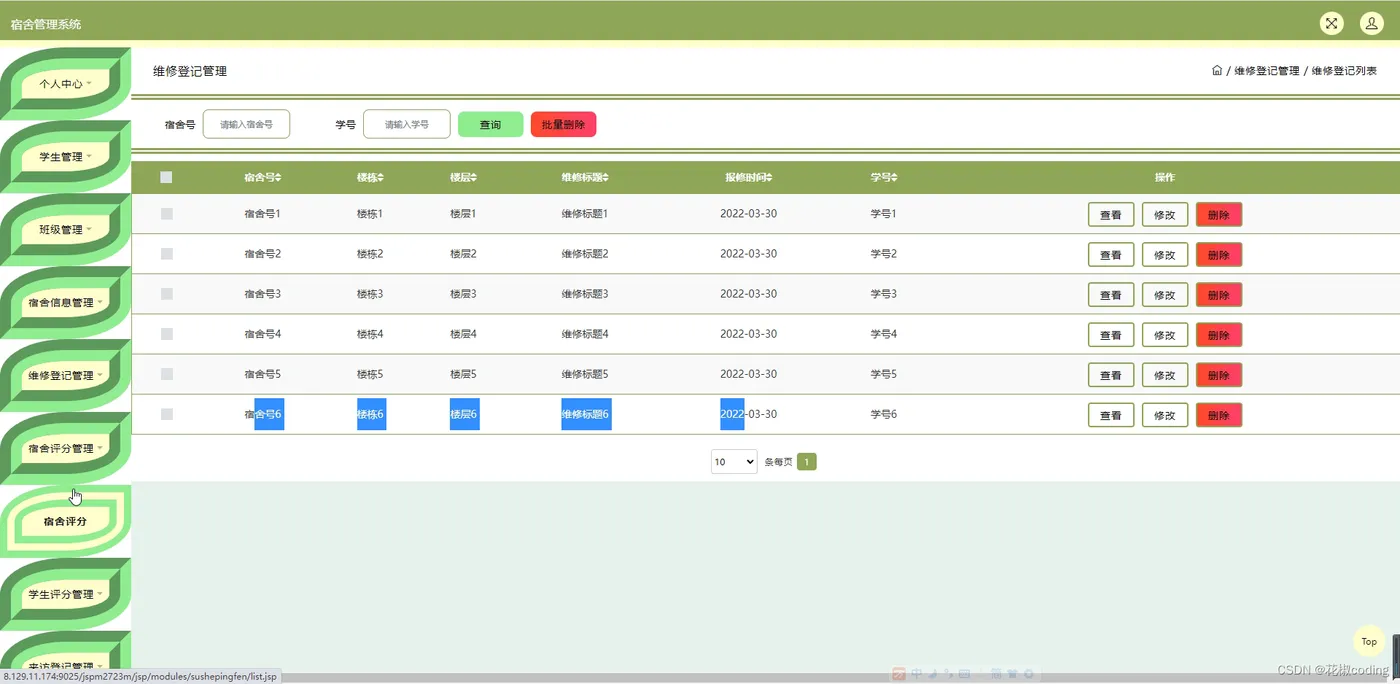Expand the 学生管理 sidebar menu
This screenshot has height=684, width=1400.
click(66, 157)
